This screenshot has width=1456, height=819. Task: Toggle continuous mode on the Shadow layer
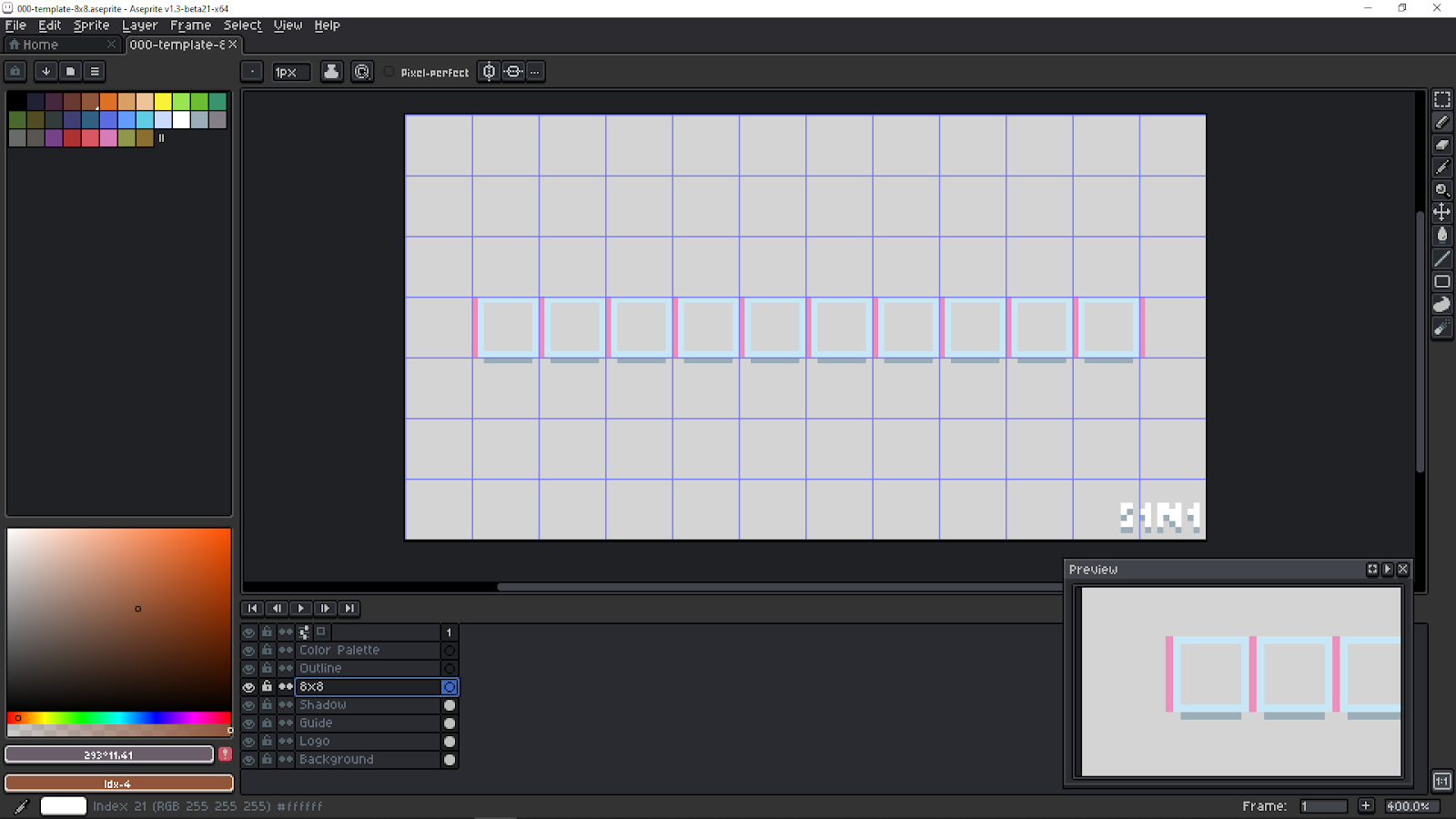pyautogui.click(x=286, y=705)
